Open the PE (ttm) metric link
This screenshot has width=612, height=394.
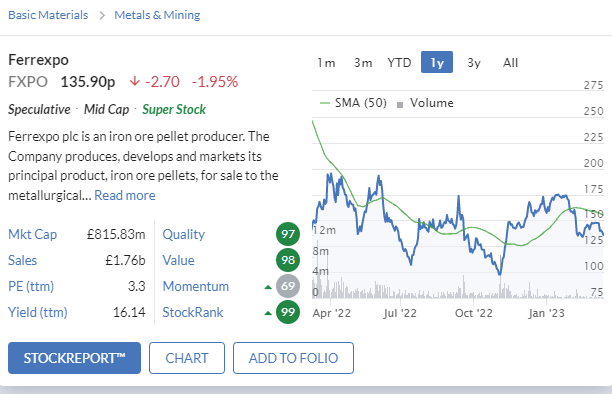tap(31, 286)
